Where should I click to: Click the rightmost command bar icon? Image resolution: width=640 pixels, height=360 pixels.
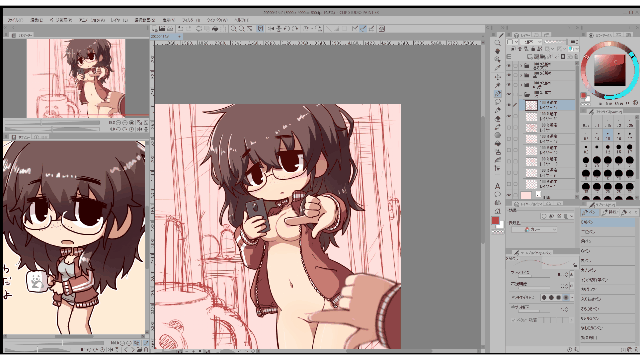point(382,29)
